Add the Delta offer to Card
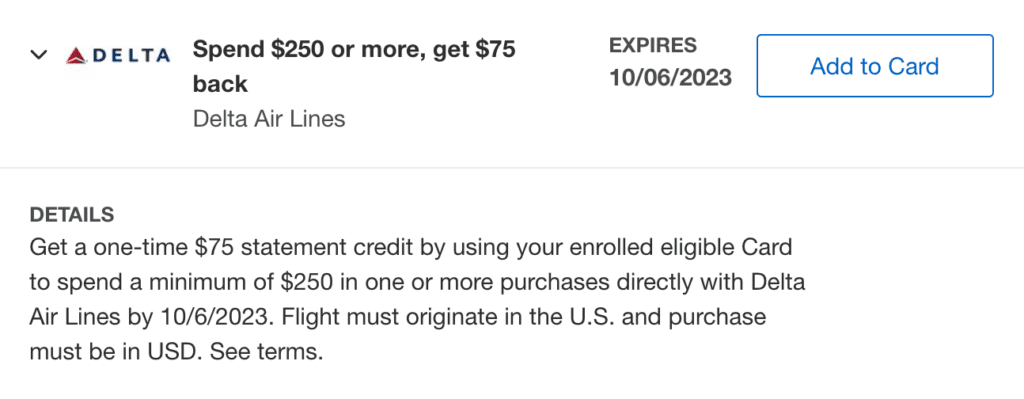 click(x=874, y=66)
